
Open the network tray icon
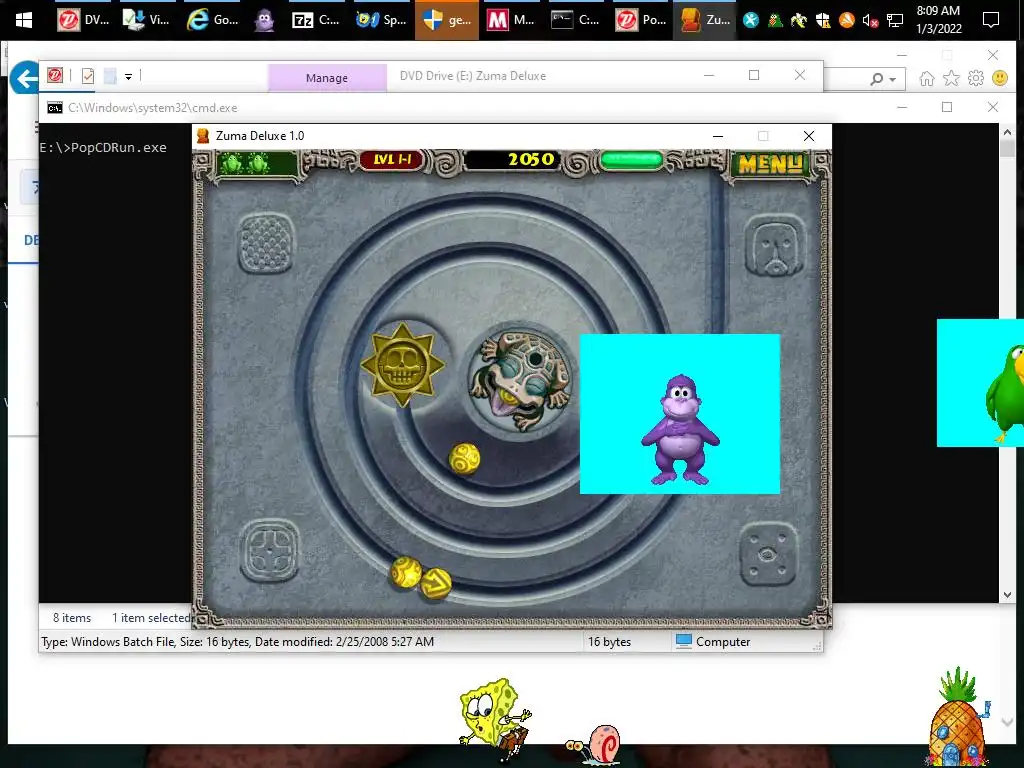point(895,21)
